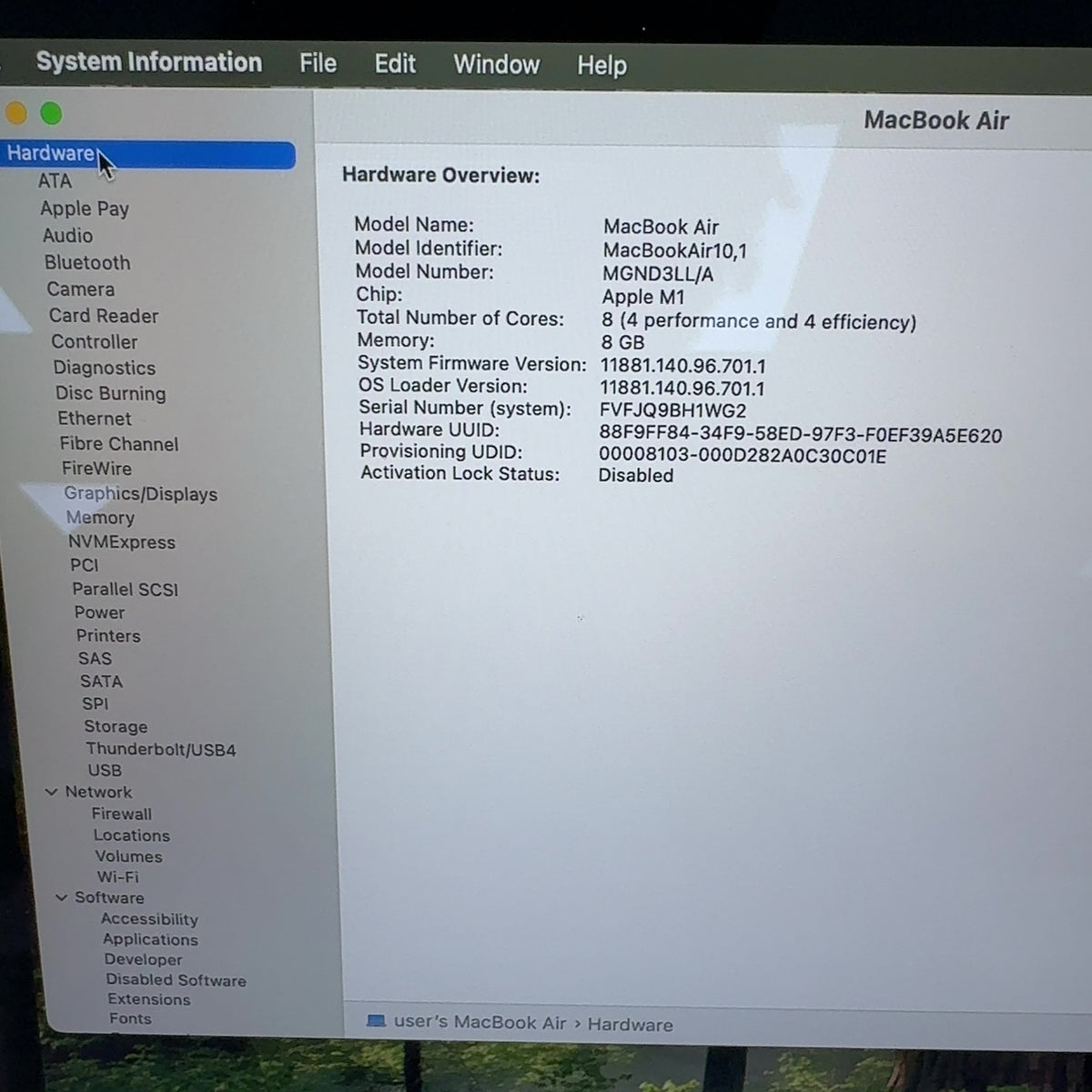Click the serial number FVFJQ9BH1WG2
This screenshot has height=1092, width=1092.
coord(673,411)
